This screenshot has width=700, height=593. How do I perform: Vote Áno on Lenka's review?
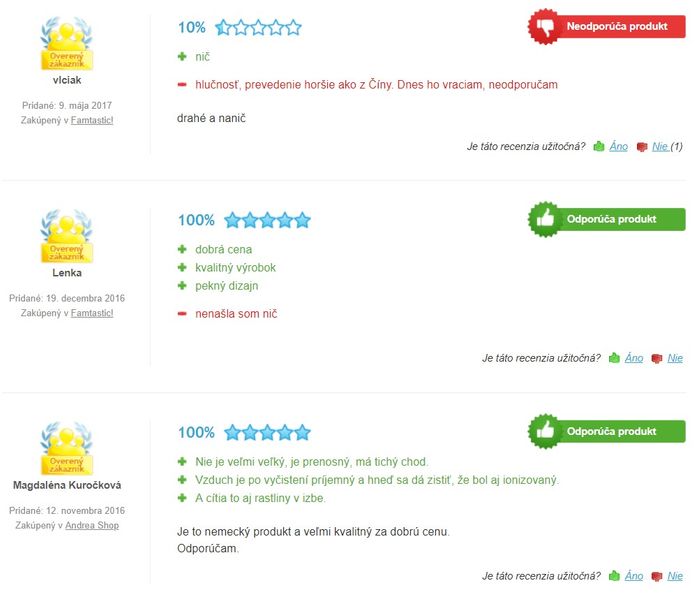click(634, 358)
